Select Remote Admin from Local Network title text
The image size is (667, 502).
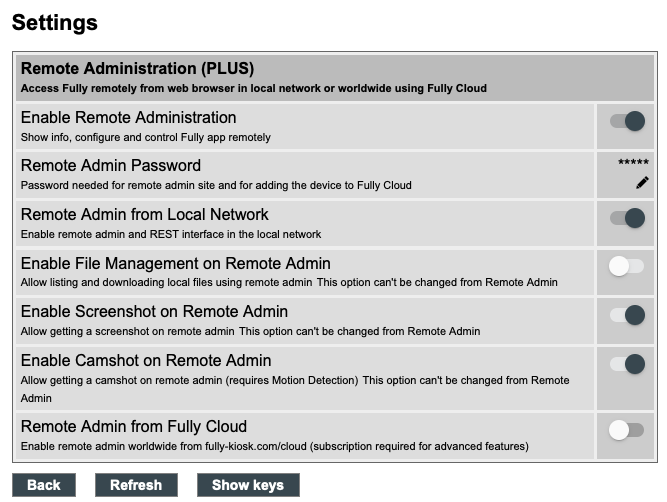click(x=145, y=215)
